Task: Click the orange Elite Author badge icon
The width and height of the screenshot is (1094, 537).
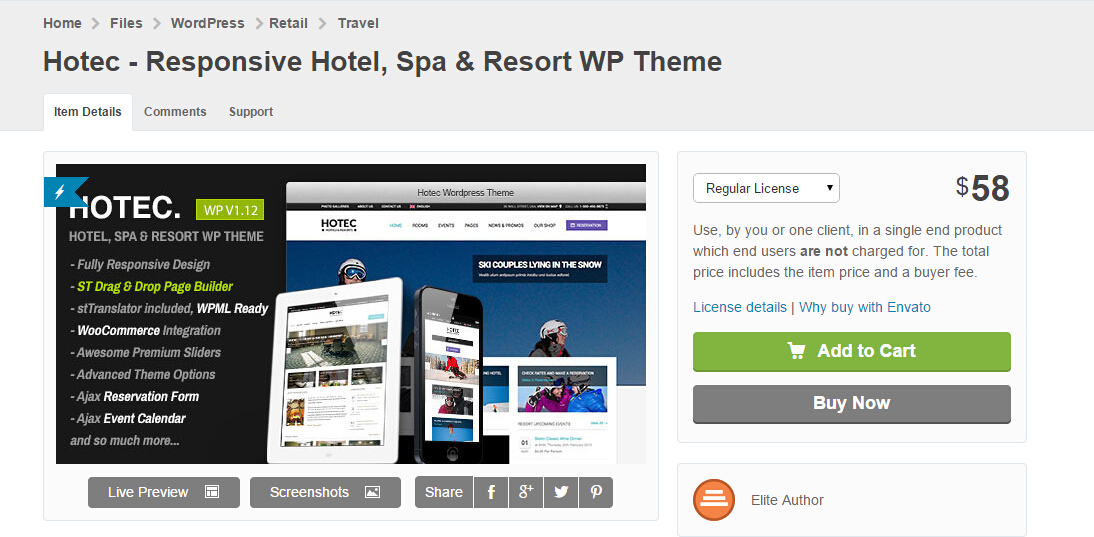Action: [714, 500]
